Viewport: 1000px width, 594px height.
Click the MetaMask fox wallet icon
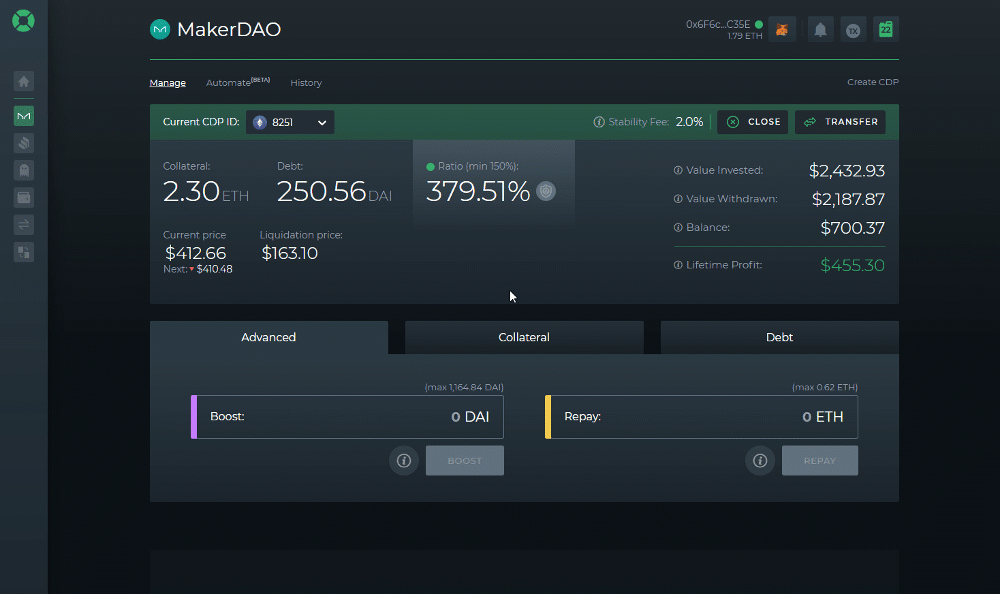click(782, 29)
